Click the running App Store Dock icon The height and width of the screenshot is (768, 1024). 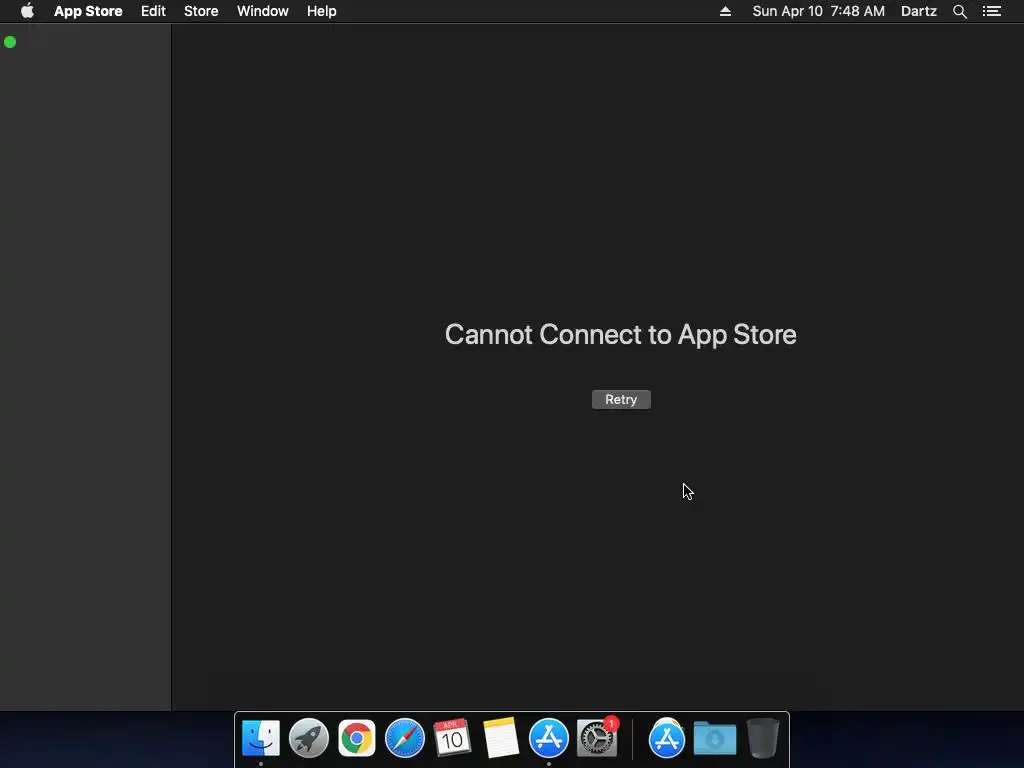(549, 738)
